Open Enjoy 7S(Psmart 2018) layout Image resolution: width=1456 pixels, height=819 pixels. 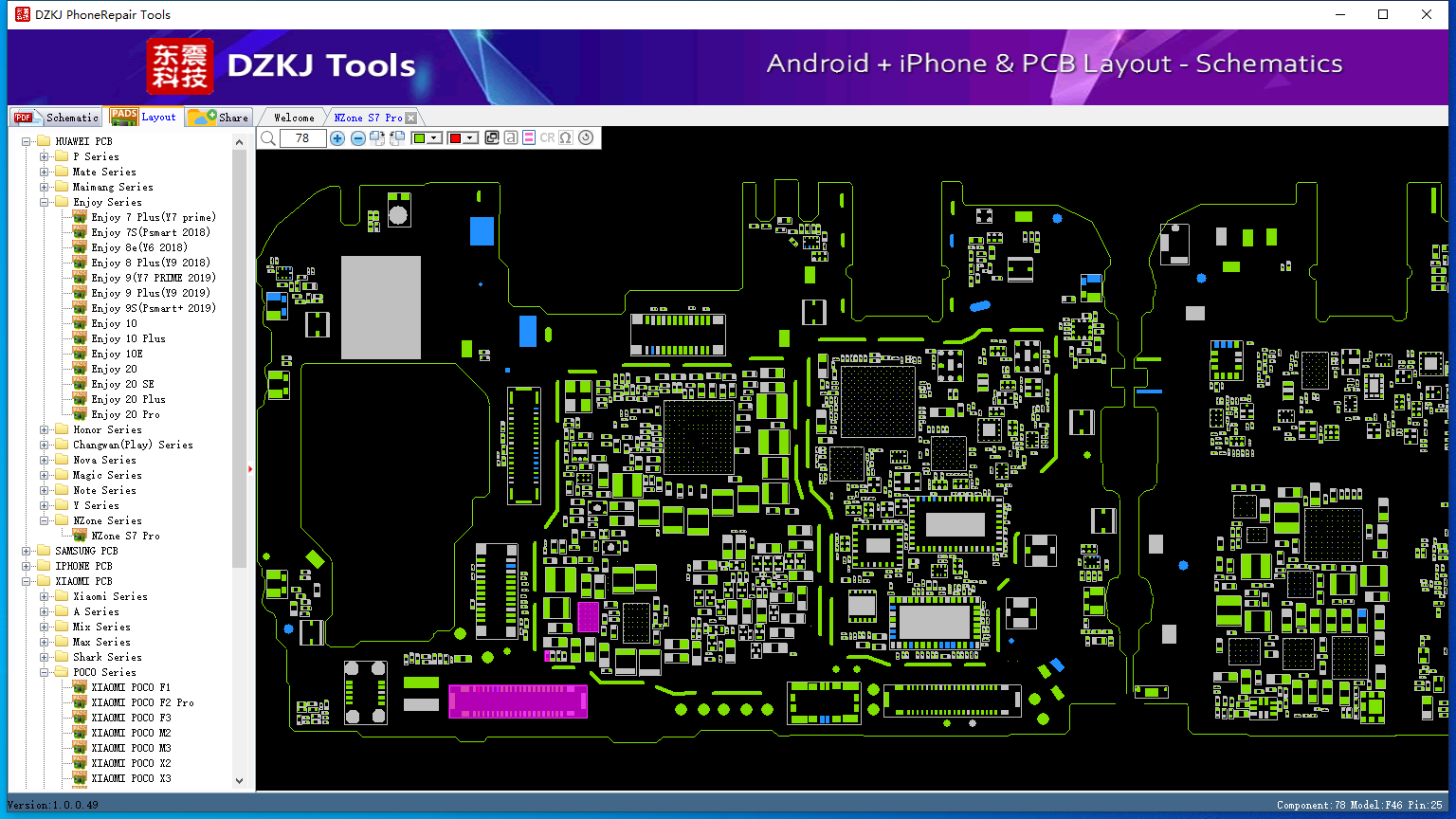151,232
